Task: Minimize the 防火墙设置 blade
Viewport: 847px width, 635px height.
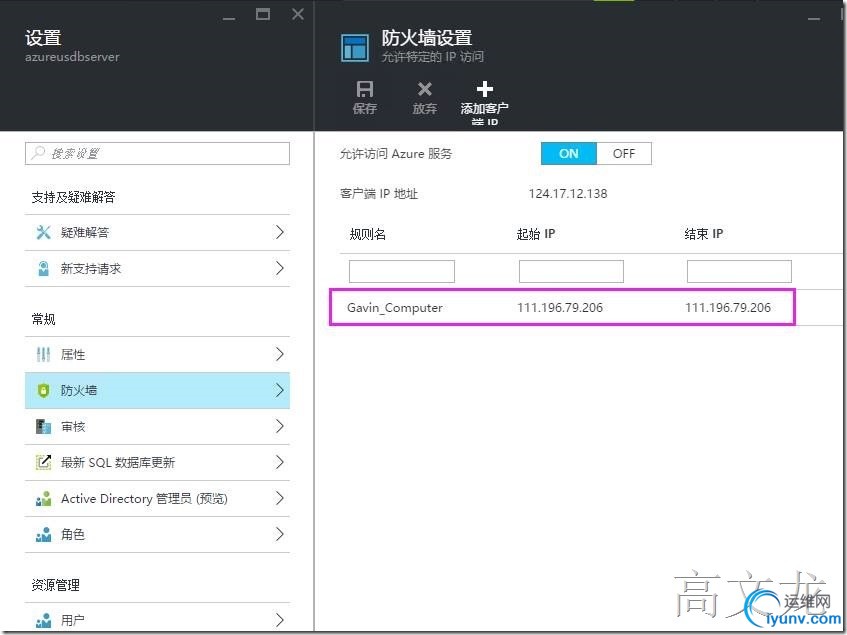Action: [x=814, y=18]
